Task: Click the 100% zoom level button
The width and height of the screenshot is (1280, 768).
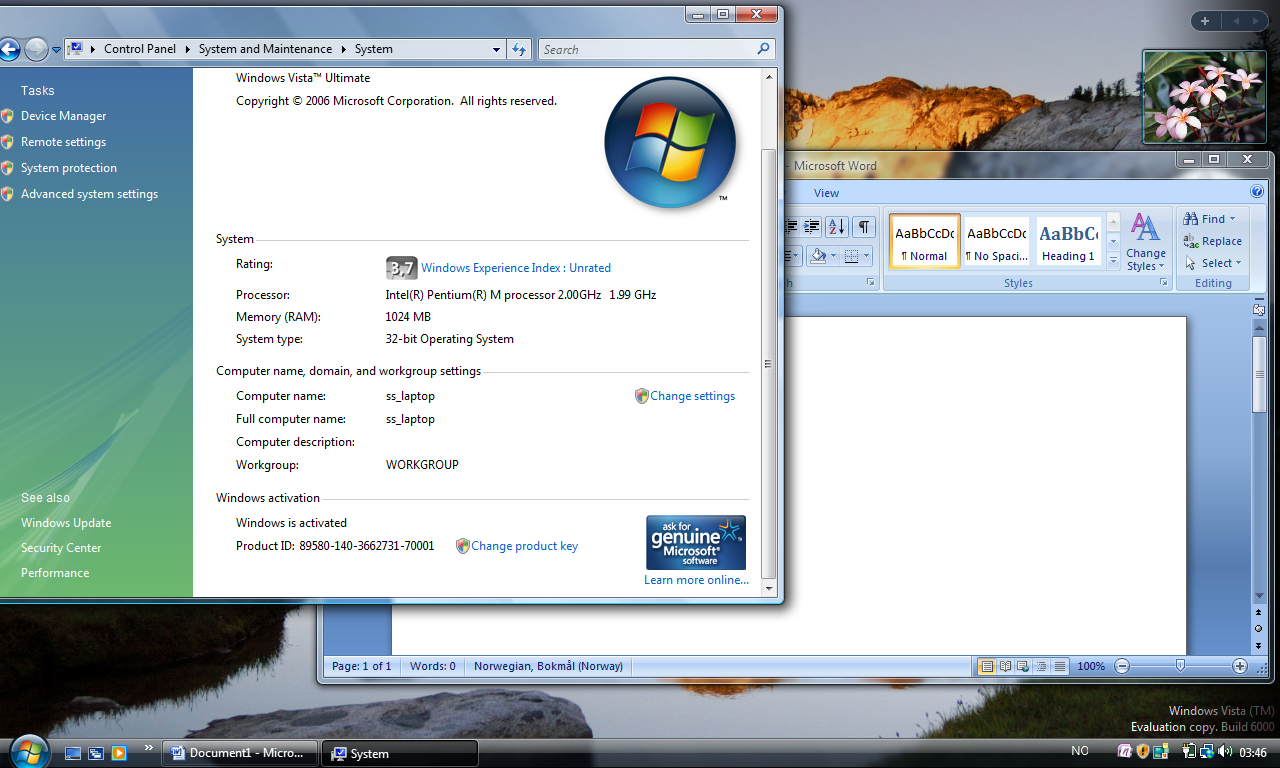Action: click(1091, 666)
